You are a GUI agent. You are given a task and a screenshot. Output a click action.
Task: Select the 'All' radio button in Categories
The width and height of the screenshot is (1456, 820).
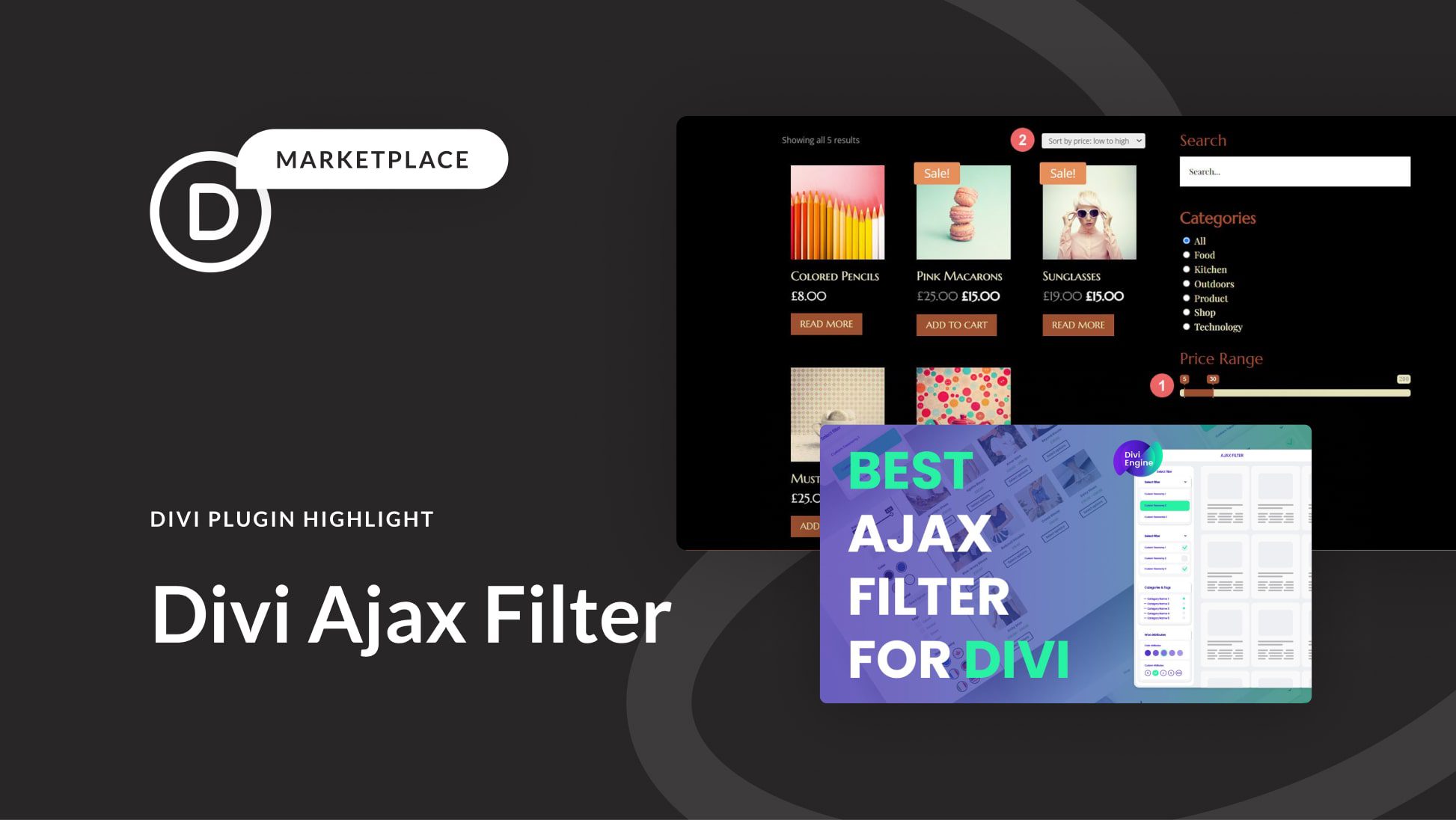(1186, 240)
